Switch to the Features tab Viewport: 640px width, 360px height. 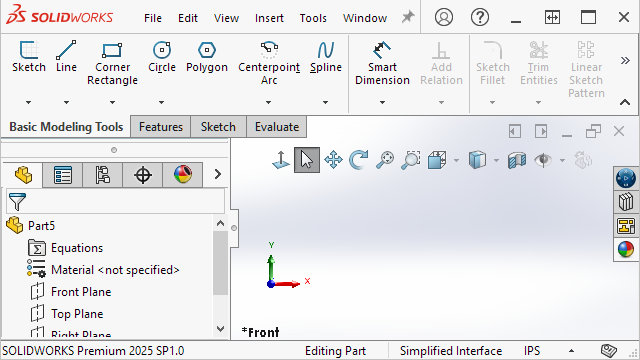coord(160,127)
